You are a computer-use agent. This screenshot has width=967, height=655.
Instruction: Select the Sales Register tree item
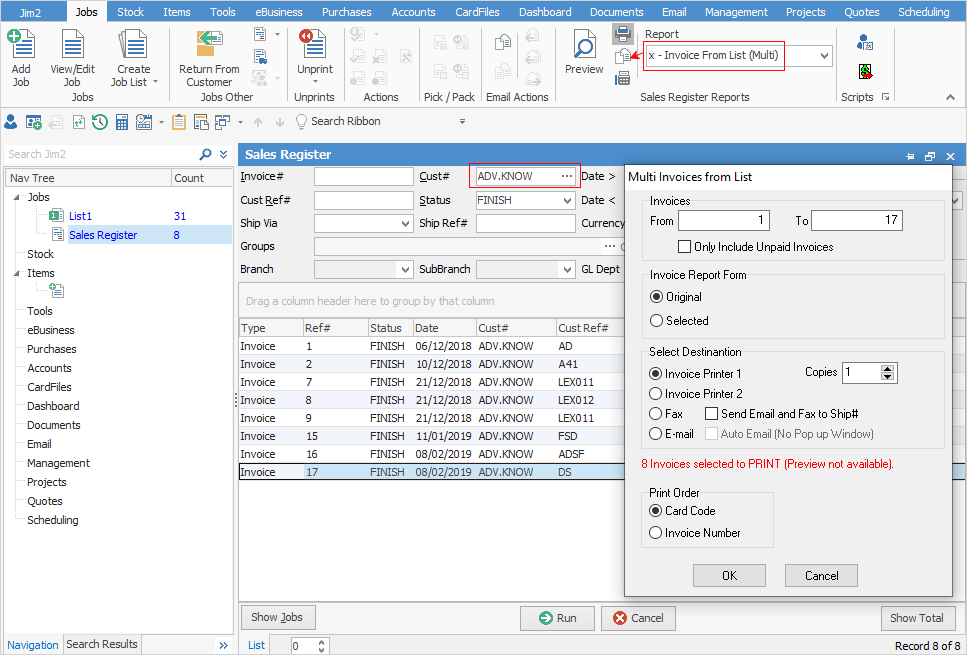[x=103, y=235]
